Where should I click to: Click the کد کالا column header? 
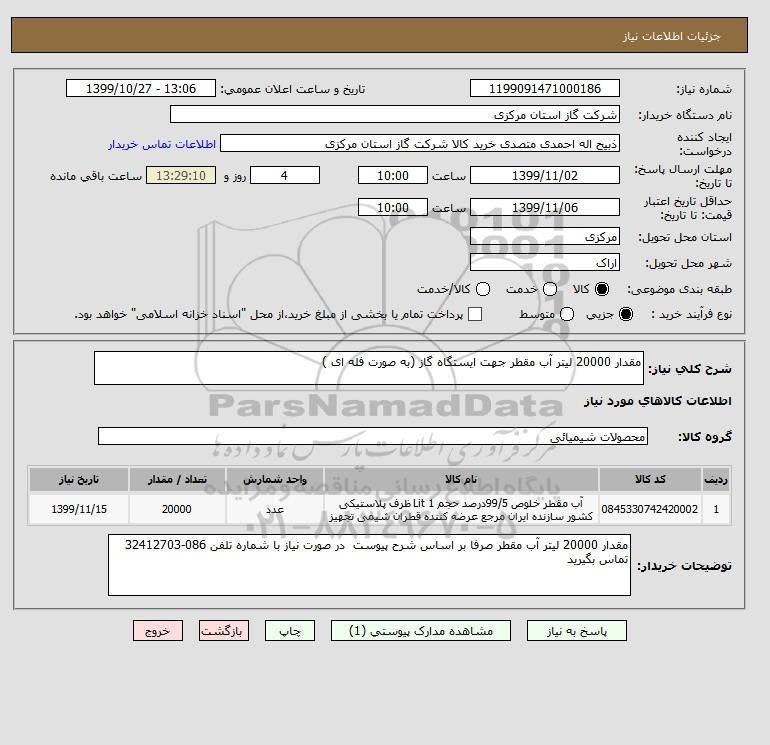click(x=650, y=479)
